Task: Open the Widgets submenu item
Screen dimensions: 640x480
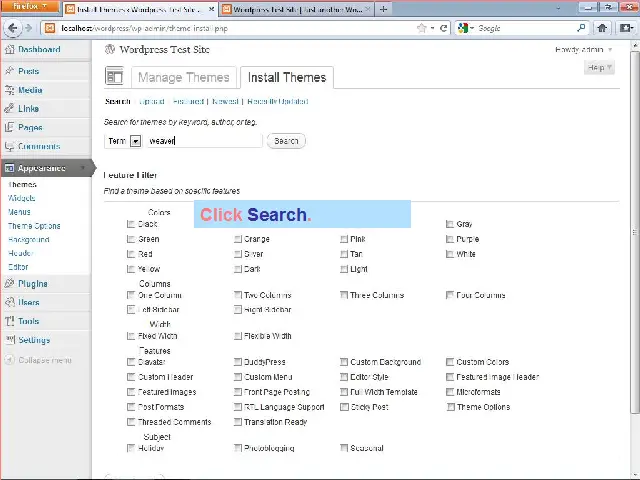Action: click(x=22, y=198)
